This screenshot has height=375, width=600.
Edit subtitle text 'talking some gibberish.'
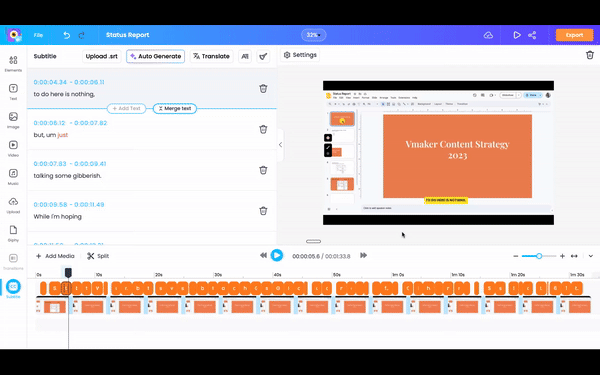pyautogui.click(x=67, y=176)
